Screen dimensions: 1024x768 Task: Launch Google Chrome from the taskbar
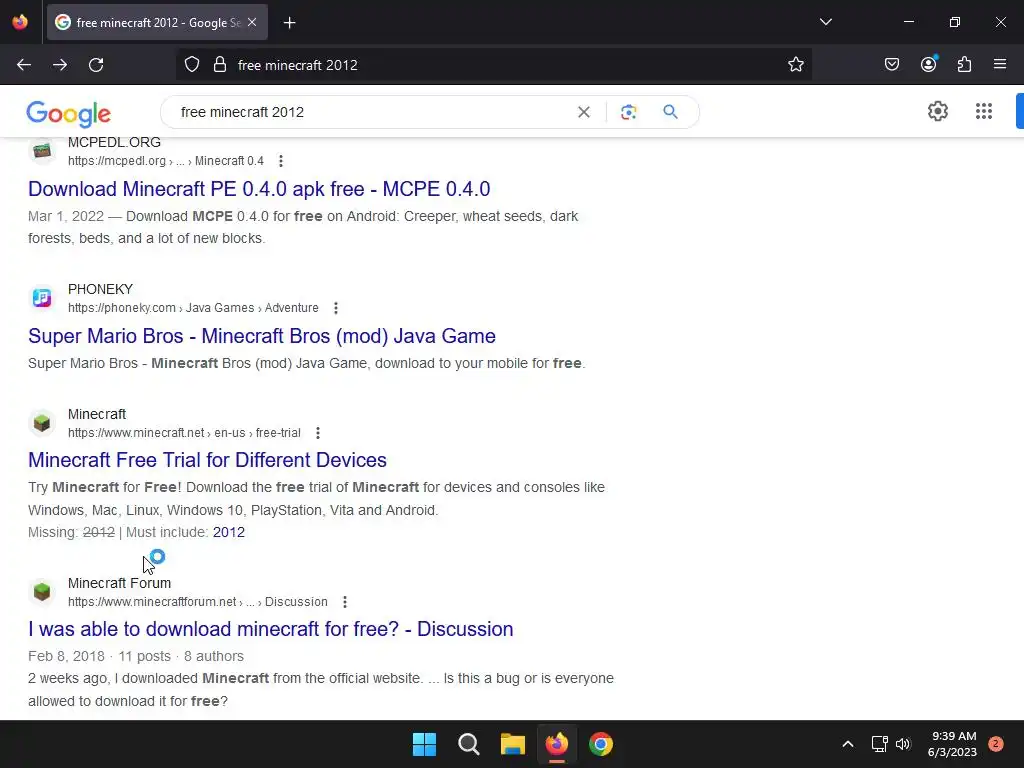[x=601, y=744]
